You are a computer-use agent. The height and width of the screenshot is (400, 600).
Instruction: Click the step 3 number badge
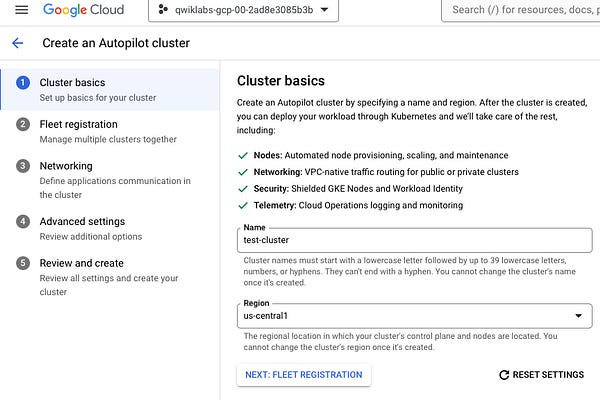click(x=23, y=166)
